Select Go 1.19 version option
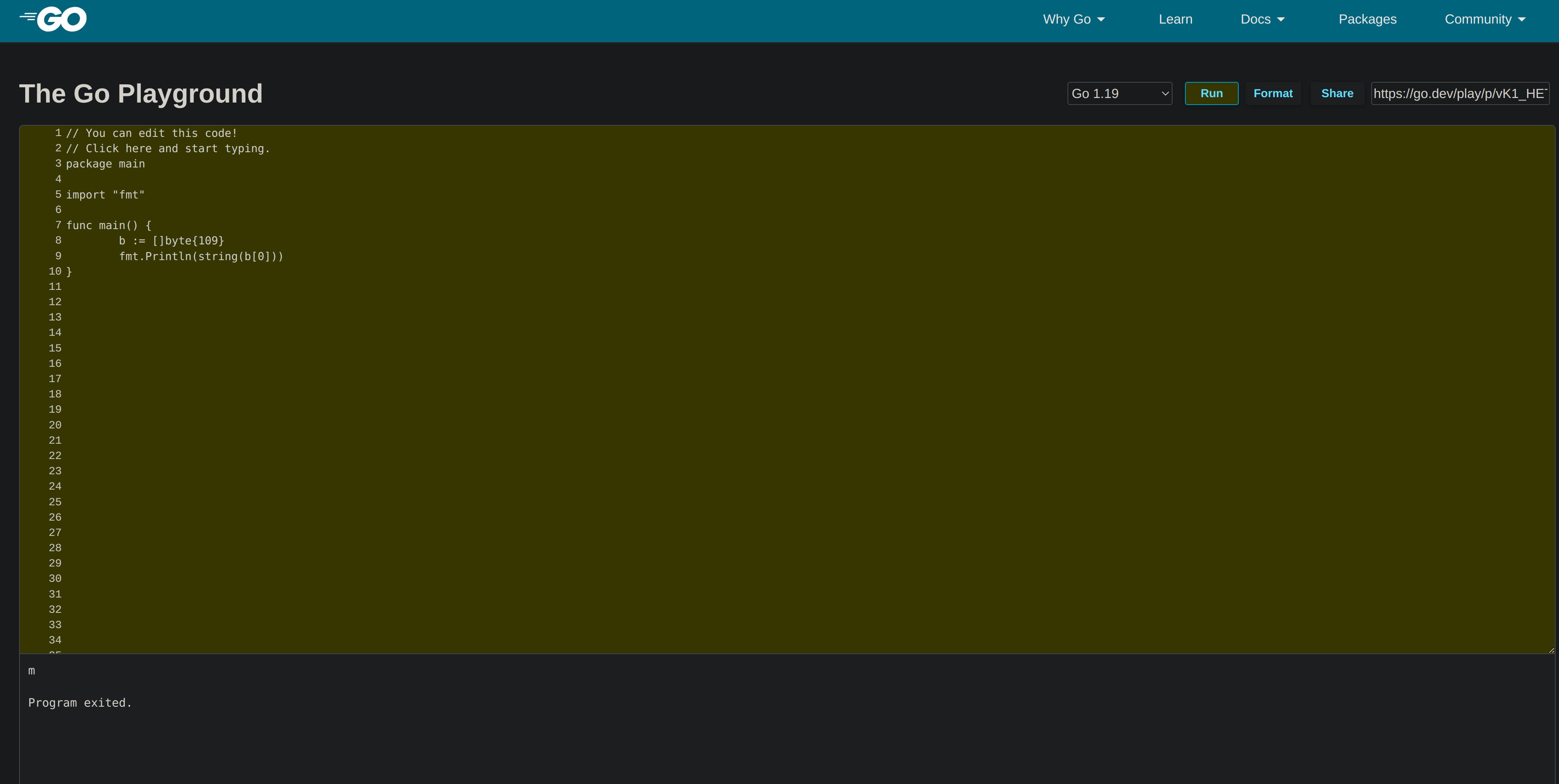 click(1119, 93)
